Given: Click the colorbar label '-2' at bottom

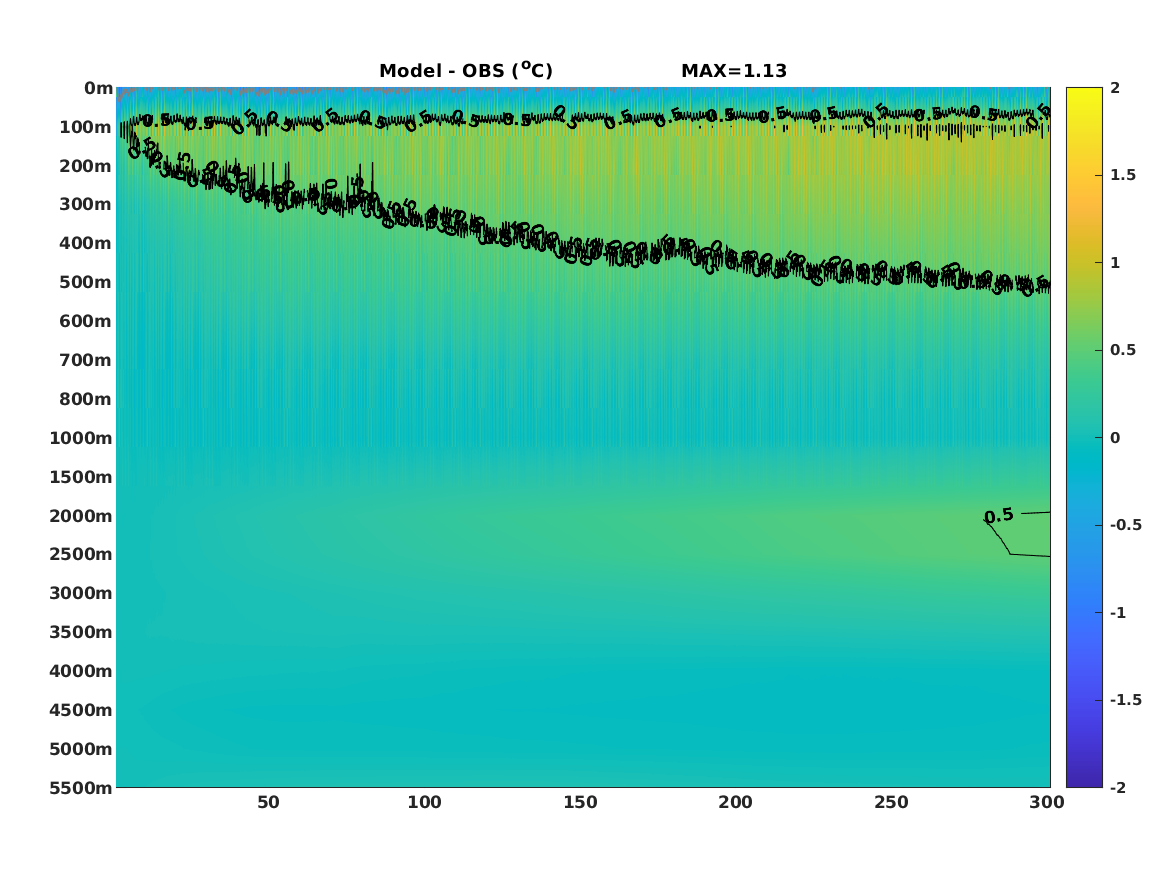Looking at the screenshot, I should pyautogui.click(x=1118, y=788).
